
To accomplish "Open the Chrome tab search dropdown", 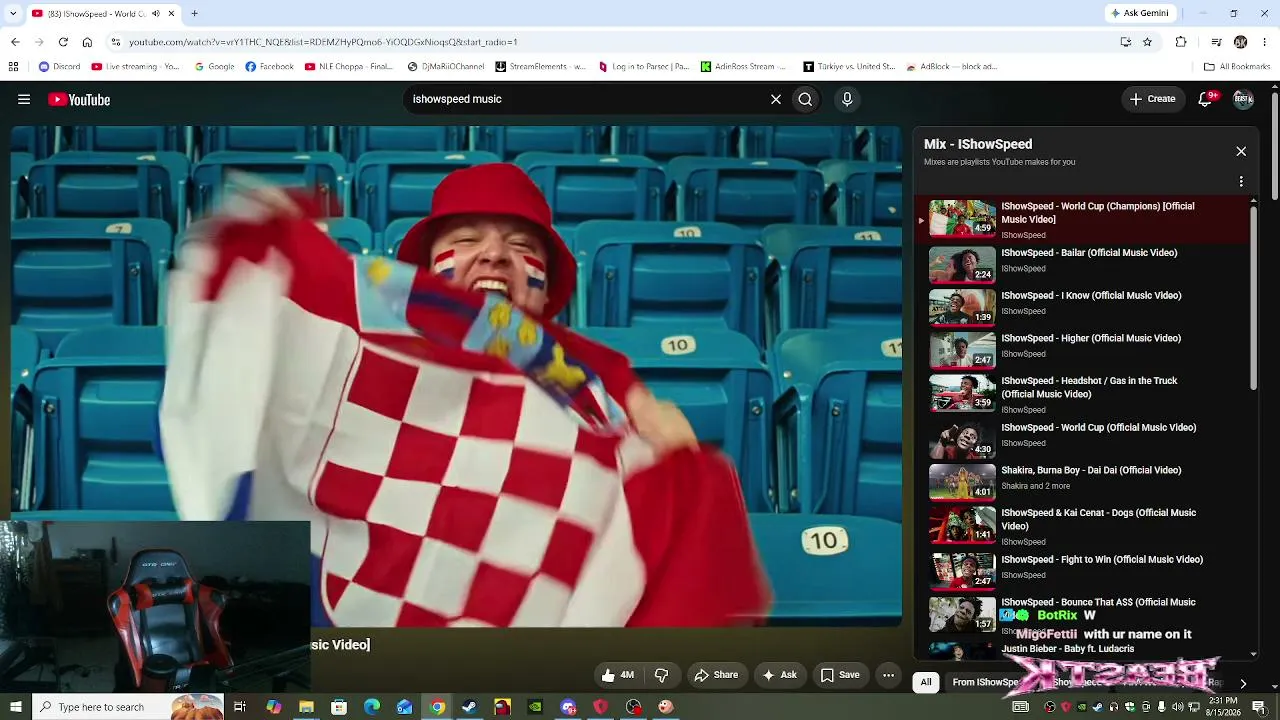I will click(14, 13).
